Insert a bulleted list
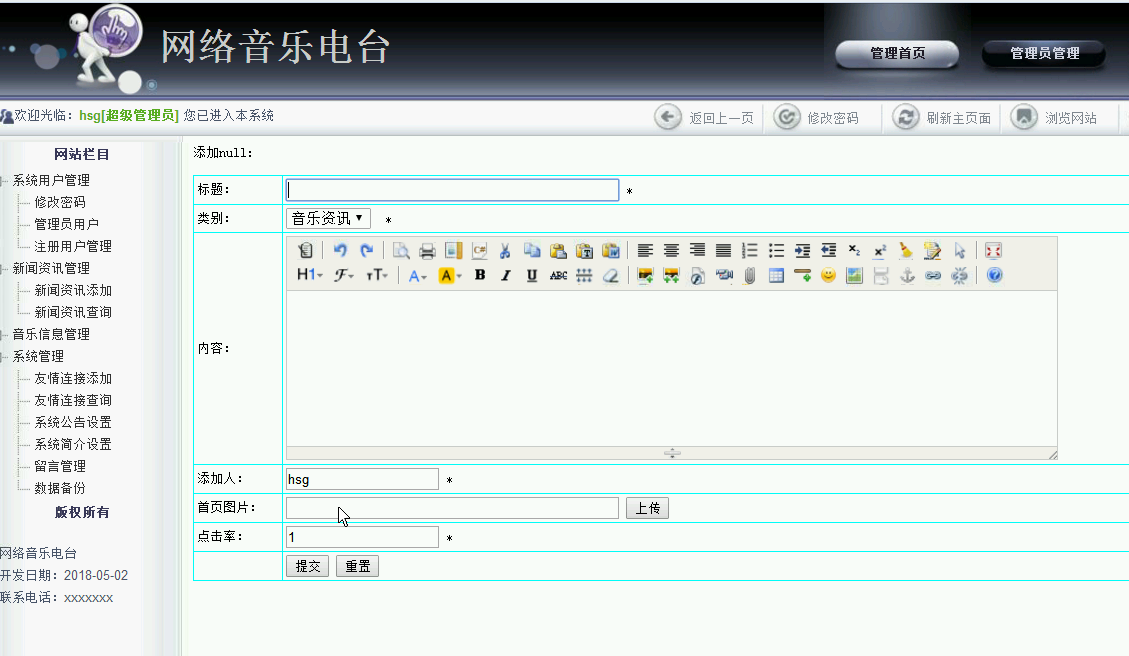The image size is (1129, 656). (776, 251)
